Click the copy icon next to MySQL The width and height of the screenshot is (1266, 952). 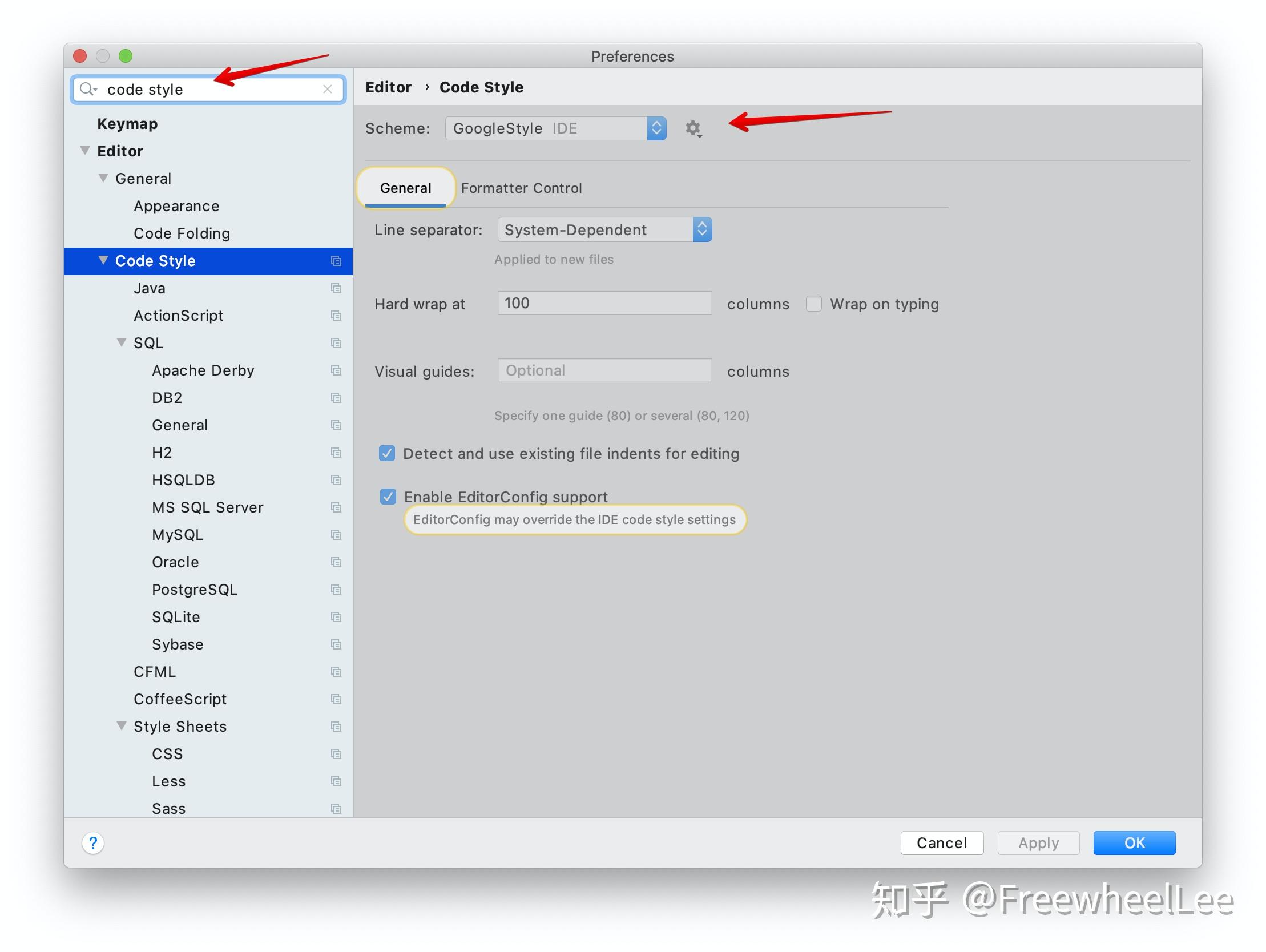point(336,535)
